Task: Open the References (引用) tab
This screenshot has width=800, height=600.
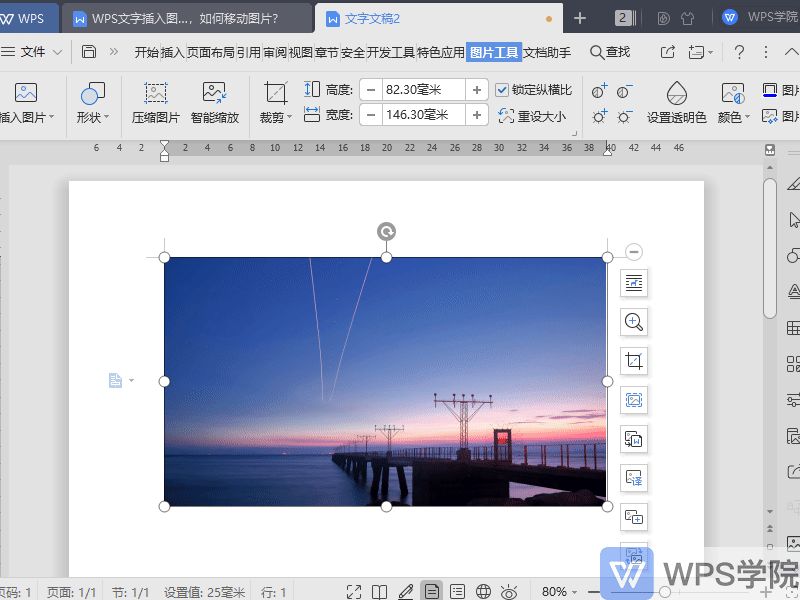Action: coord(248,52)
